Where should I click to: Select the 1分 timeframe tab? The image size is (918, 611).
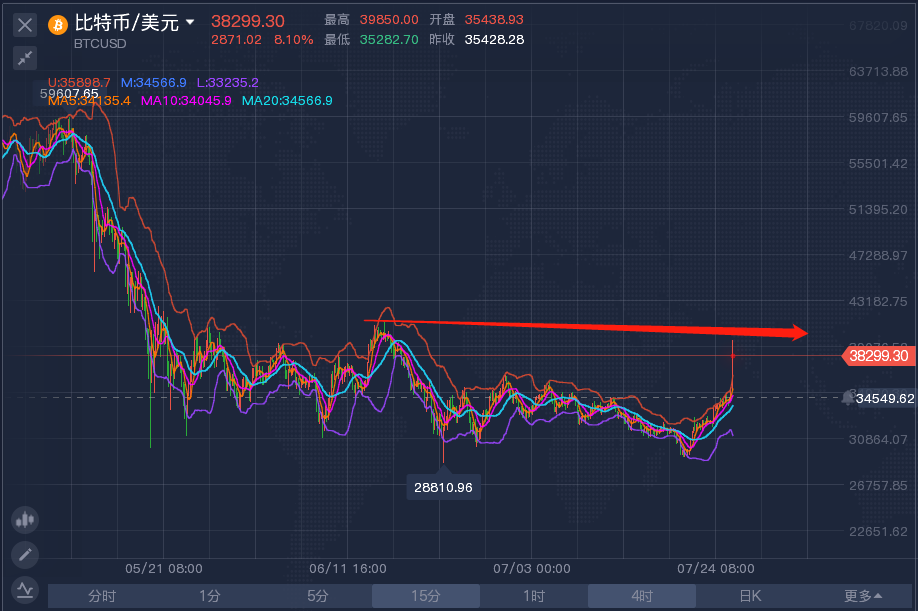coord(209,596)
